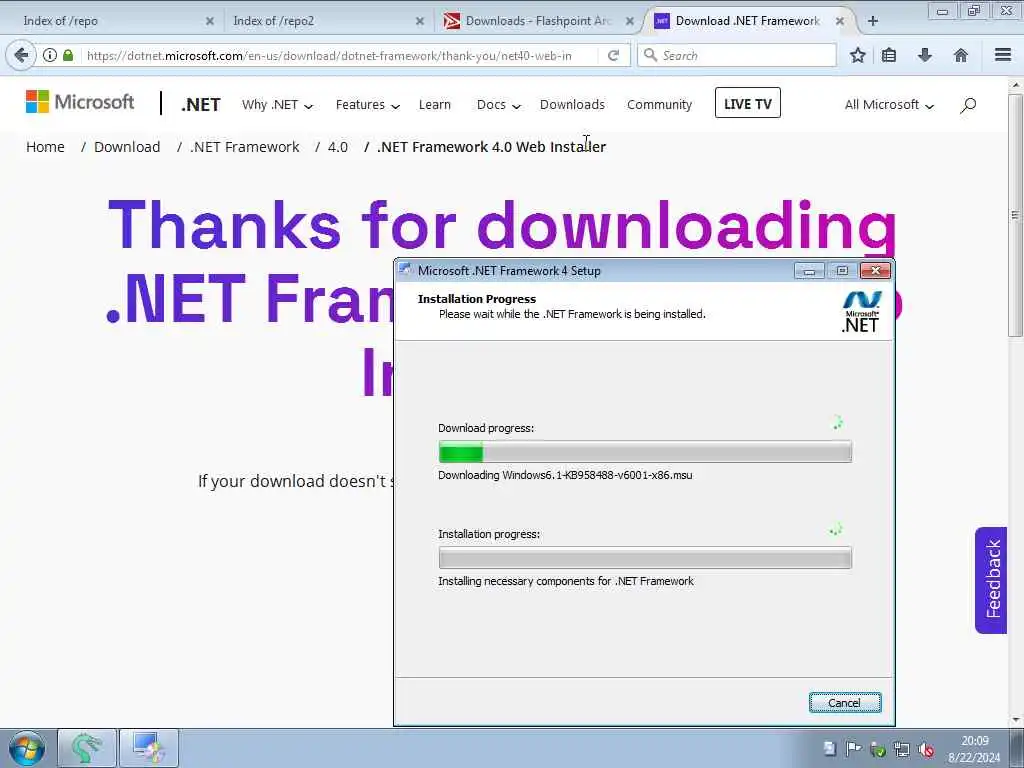The image size is (1024, 768).
Task: Go to 4.0 breadcrumb link
Action: tap(338, 147)
